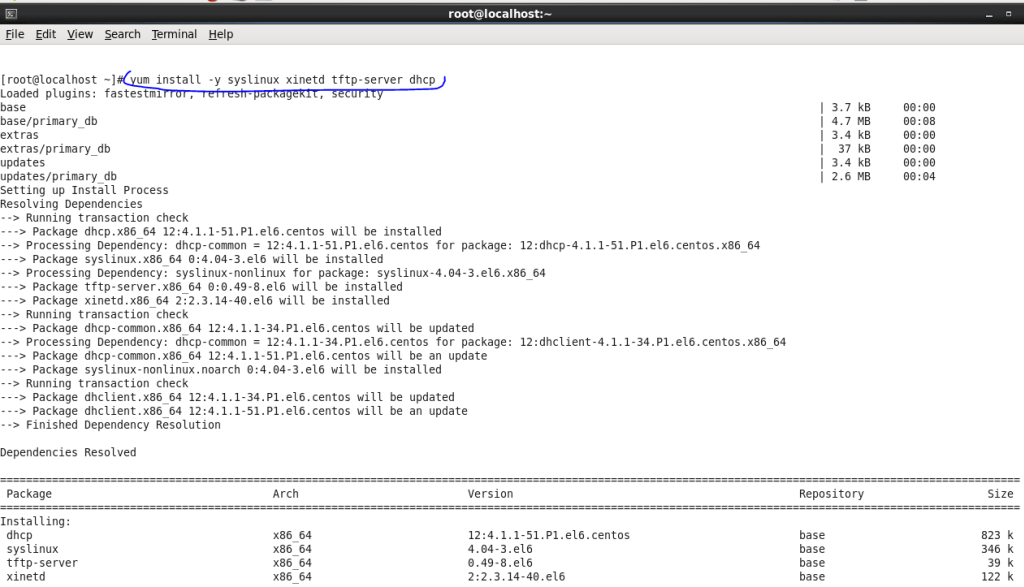
Task: Click the 122 k size value
Action: click(997, 577)
